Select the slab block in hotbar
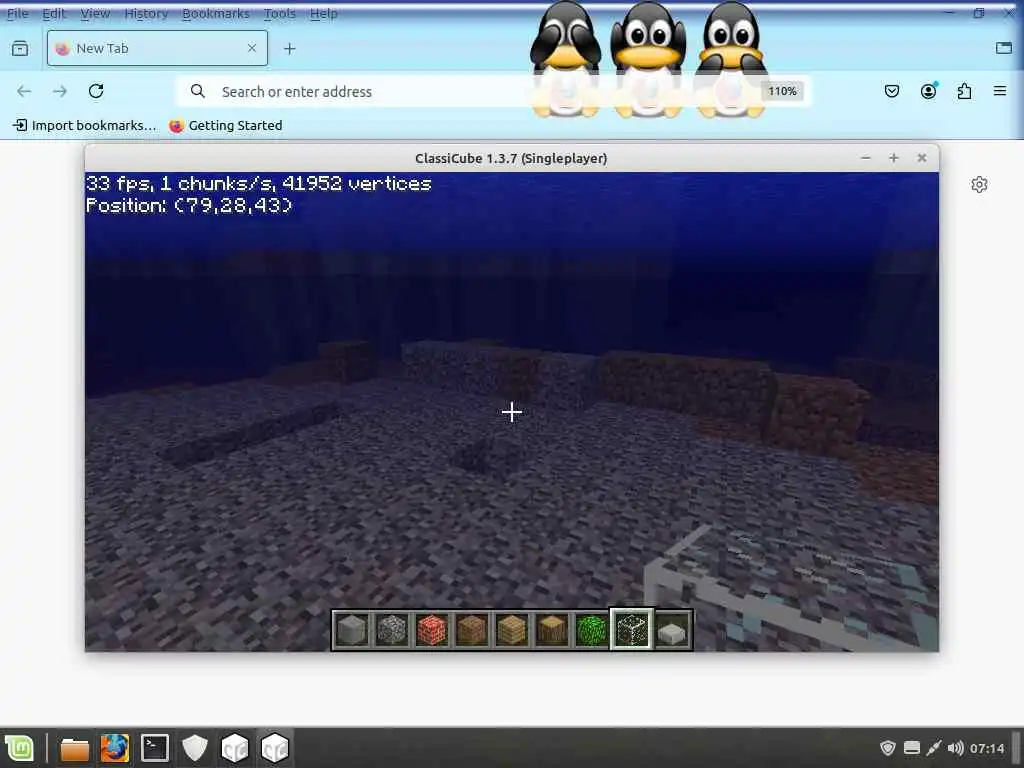The width and height of the screenshot is (1024, 768). point(672,630)
